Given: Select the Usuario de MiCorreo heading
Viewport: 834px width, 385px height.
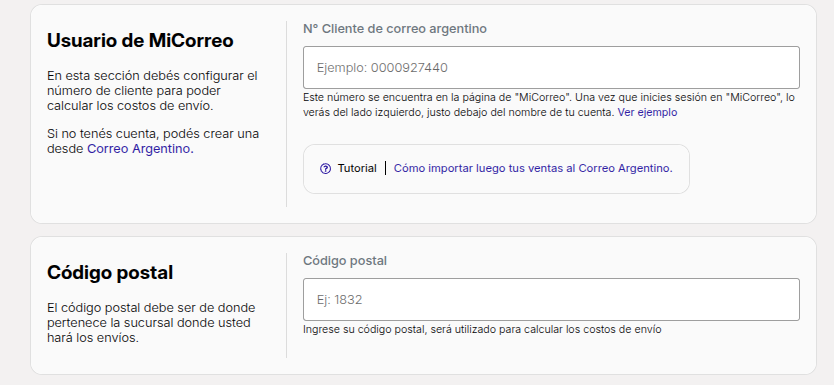Looking at the screenshot, I should [x=140, y=40].
